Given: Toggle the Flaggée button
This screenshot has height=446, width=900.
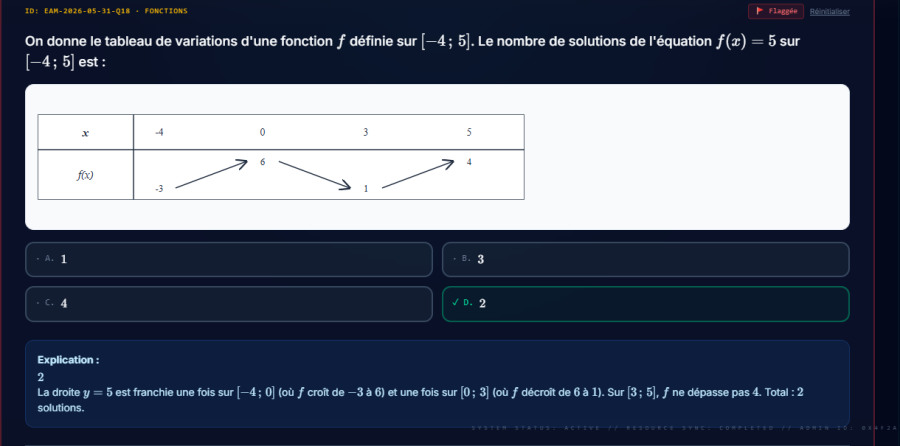Looking at the screenshot, I should coord(775,11).
